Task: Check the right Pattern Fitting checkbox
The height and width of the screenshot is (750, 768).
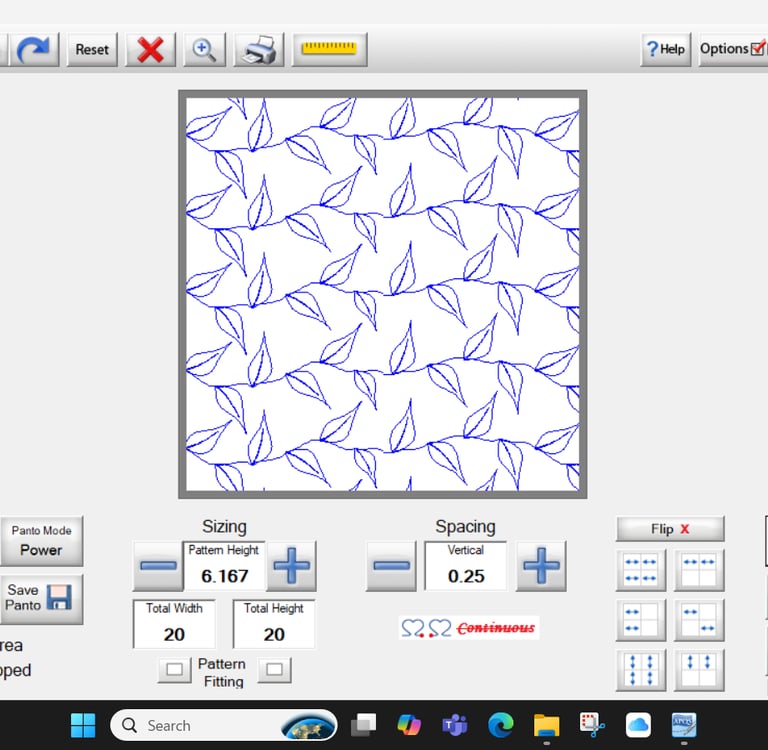Action: [x=274, y=670]
